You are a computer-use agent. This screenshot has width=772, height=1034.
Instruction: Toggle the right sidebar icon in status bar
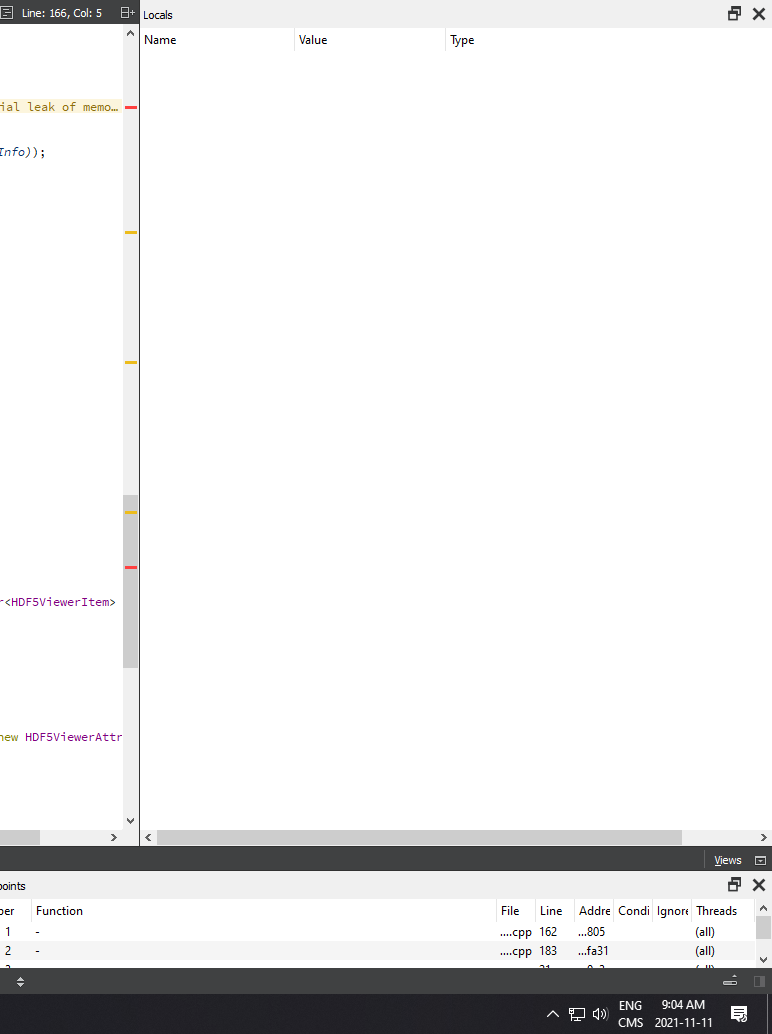[759, 981]
